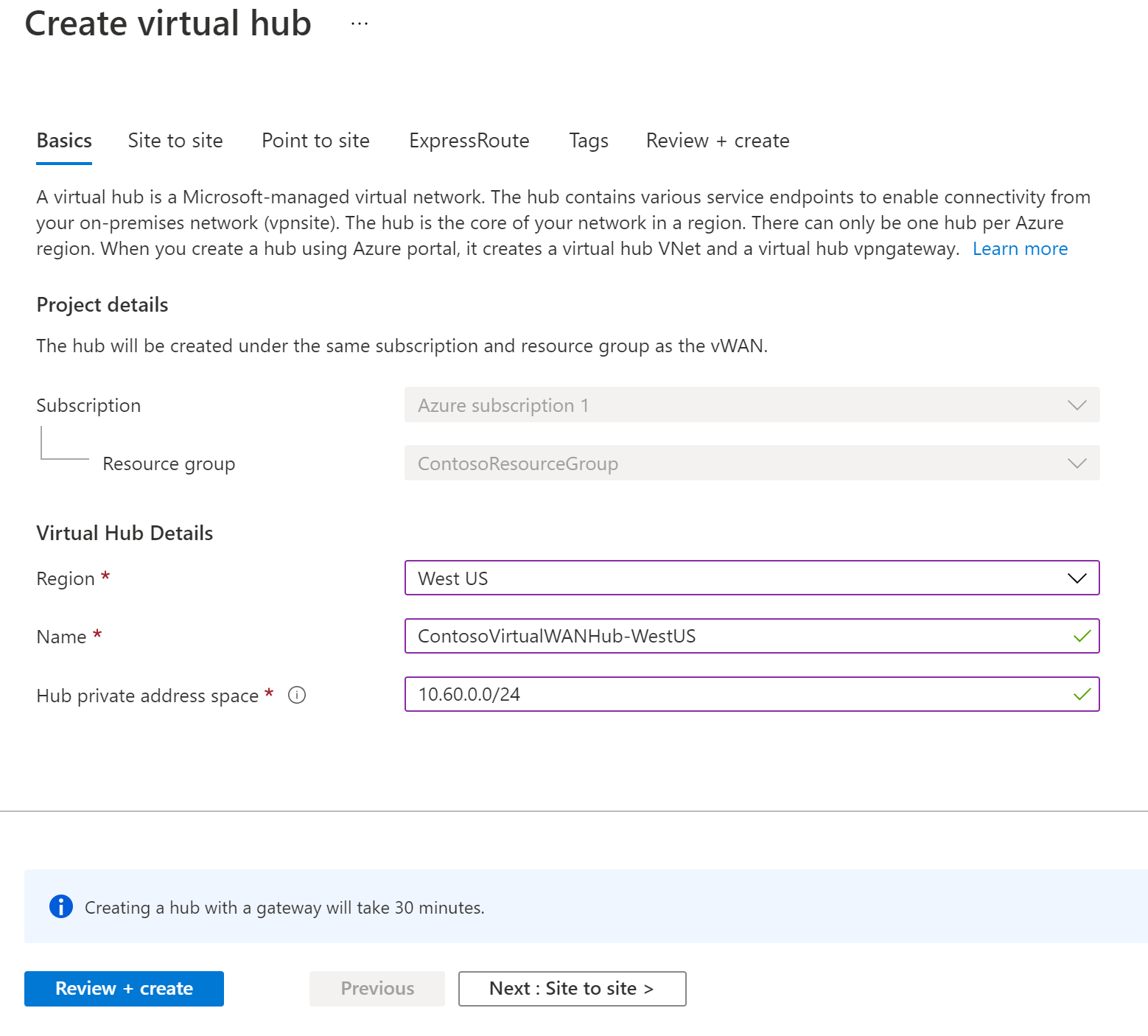Switch to the Site to site tab
The width and height of the screenshot is (1148, 1036).
click(175, 140)
